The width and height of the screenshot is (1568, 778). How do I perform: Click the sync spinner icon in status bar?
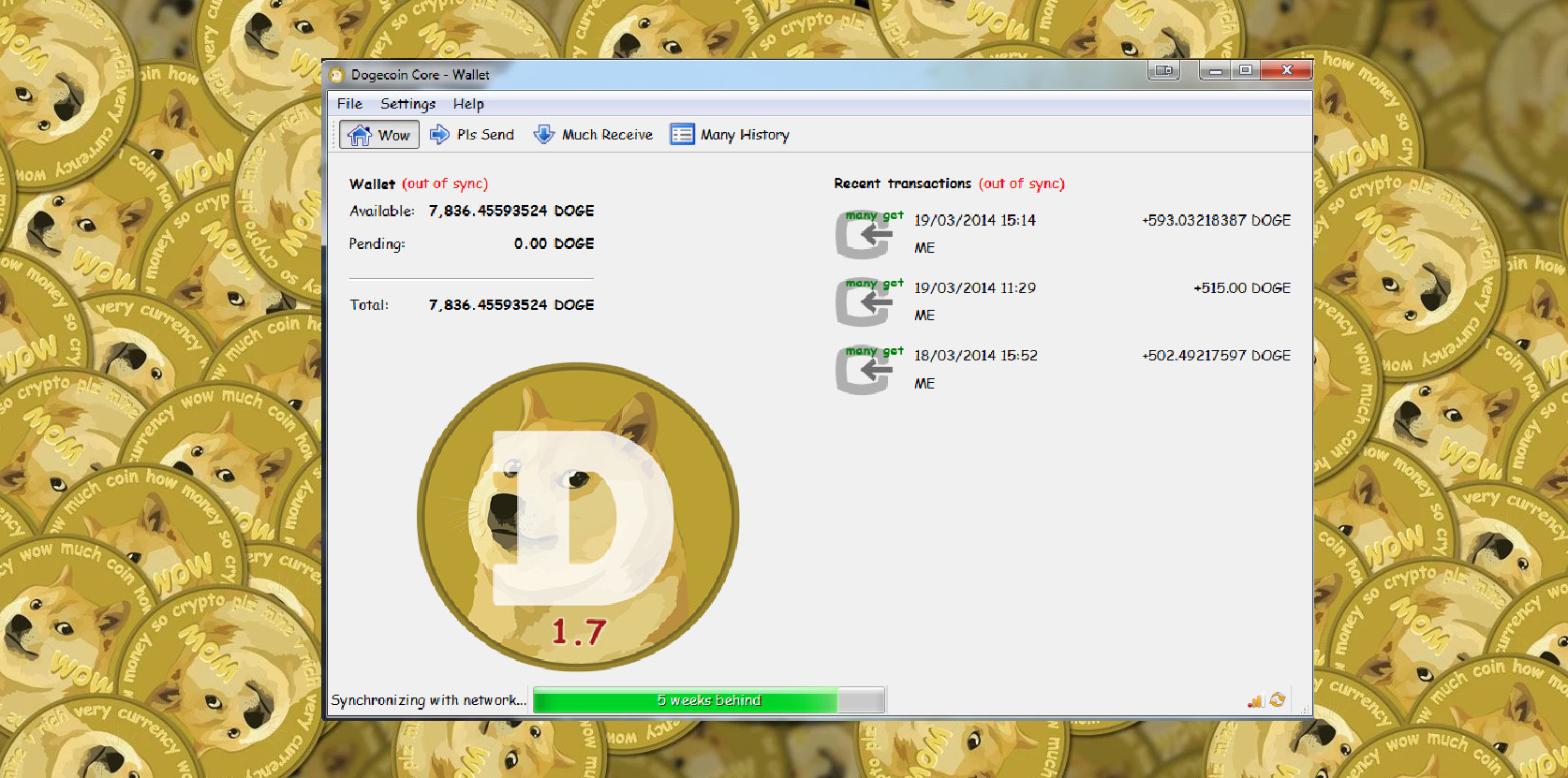(x=1278, y=700)
